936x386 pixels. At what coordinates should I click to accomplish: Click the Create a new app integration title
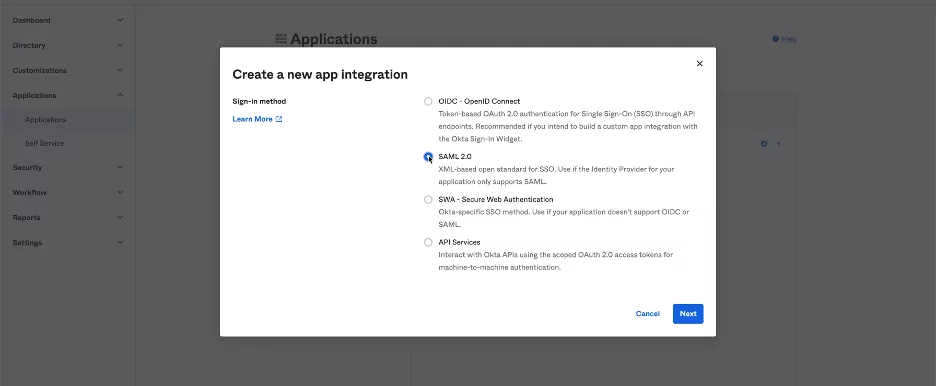click(320, 75)
